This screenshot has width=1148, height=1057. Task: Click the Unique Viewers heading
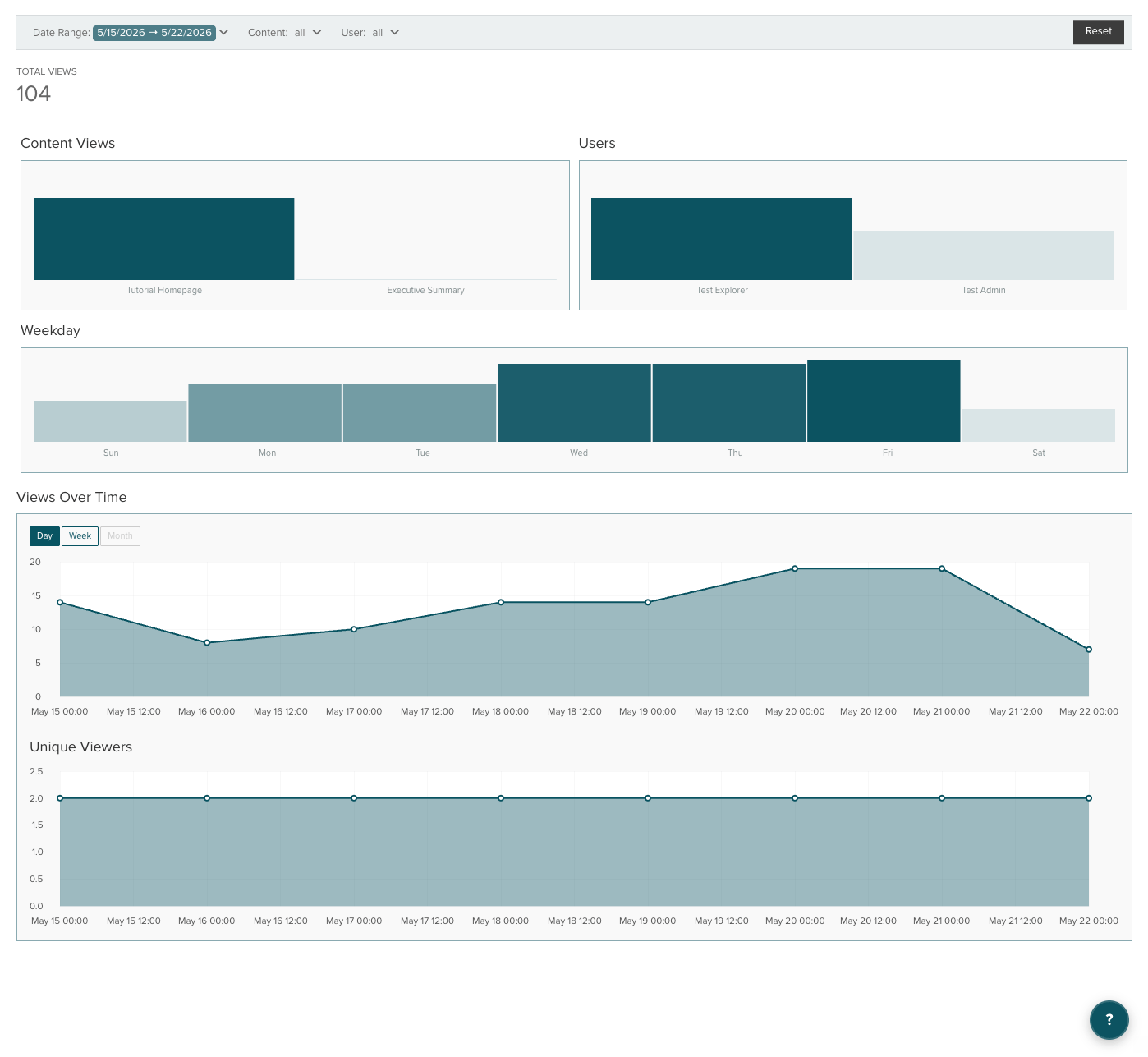pos(80,747)
